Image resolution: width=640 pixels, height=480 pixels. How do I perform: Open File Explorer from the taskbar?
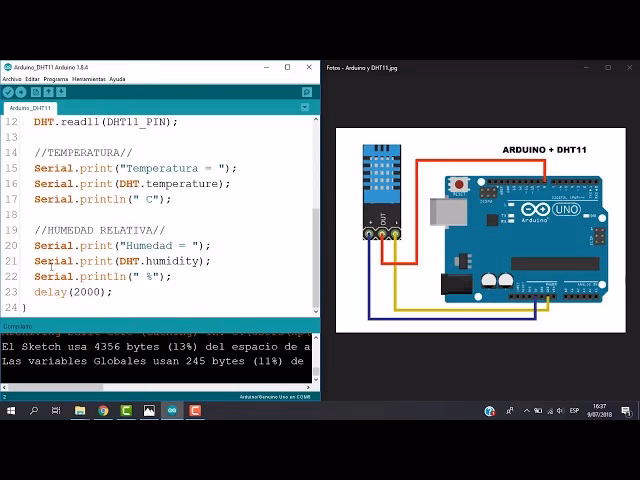tap(80, 411)
